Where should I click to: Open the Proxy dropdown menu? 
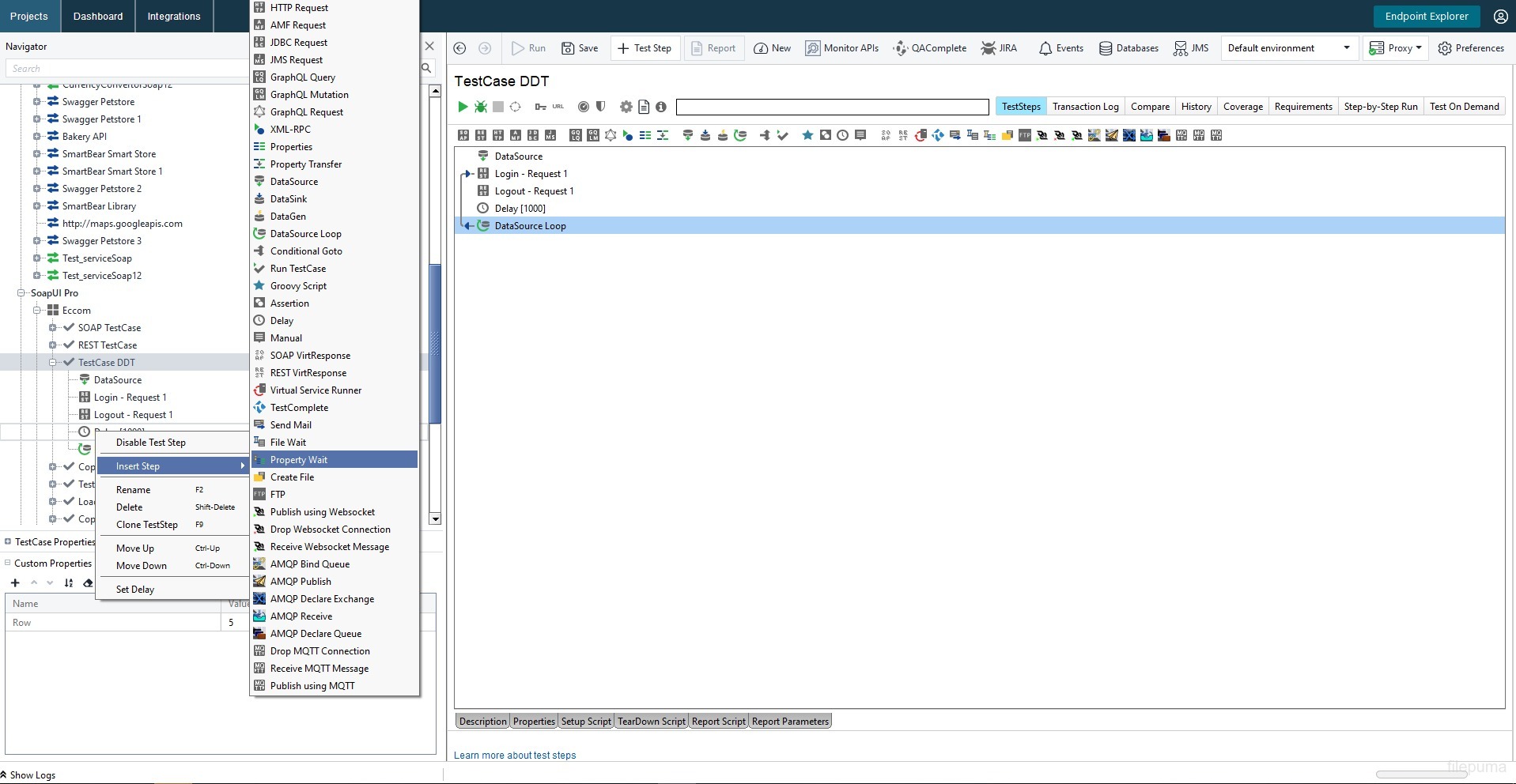(1396, 48)
